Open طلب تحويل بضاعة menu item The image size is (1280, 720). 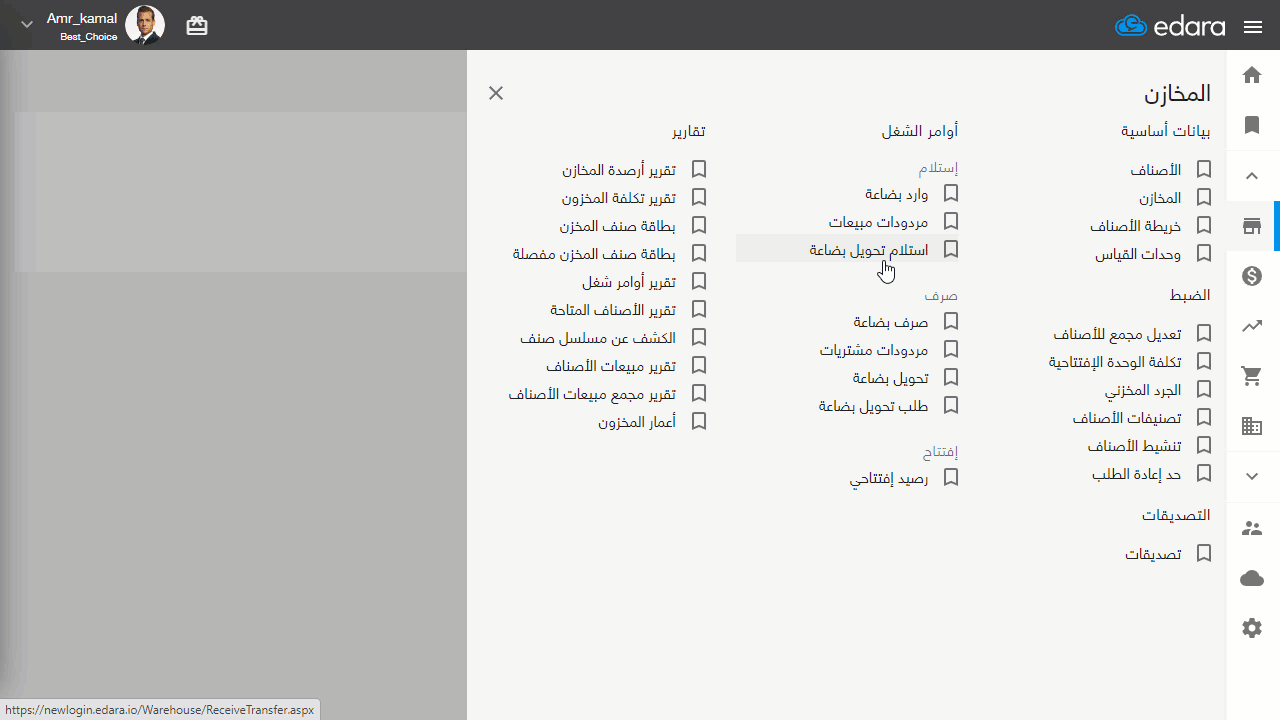(x=874, y=406)
